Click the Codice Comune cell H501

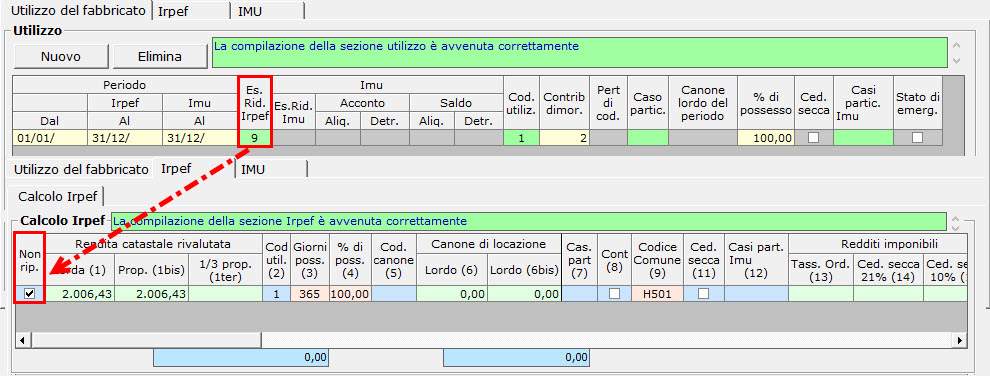pyautogui.click(x=657, y=293)
